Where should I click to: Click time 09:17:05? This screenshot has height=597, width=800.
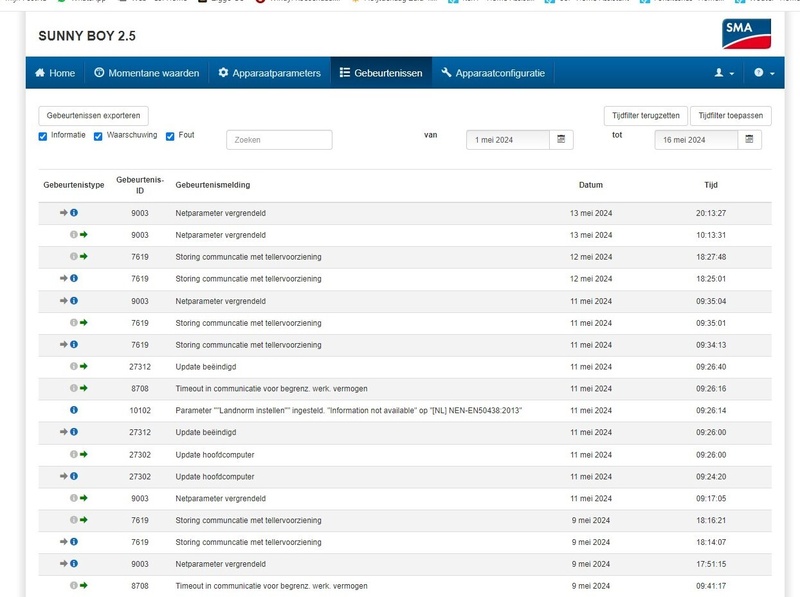pyautogui.click(x=711, y=499)
